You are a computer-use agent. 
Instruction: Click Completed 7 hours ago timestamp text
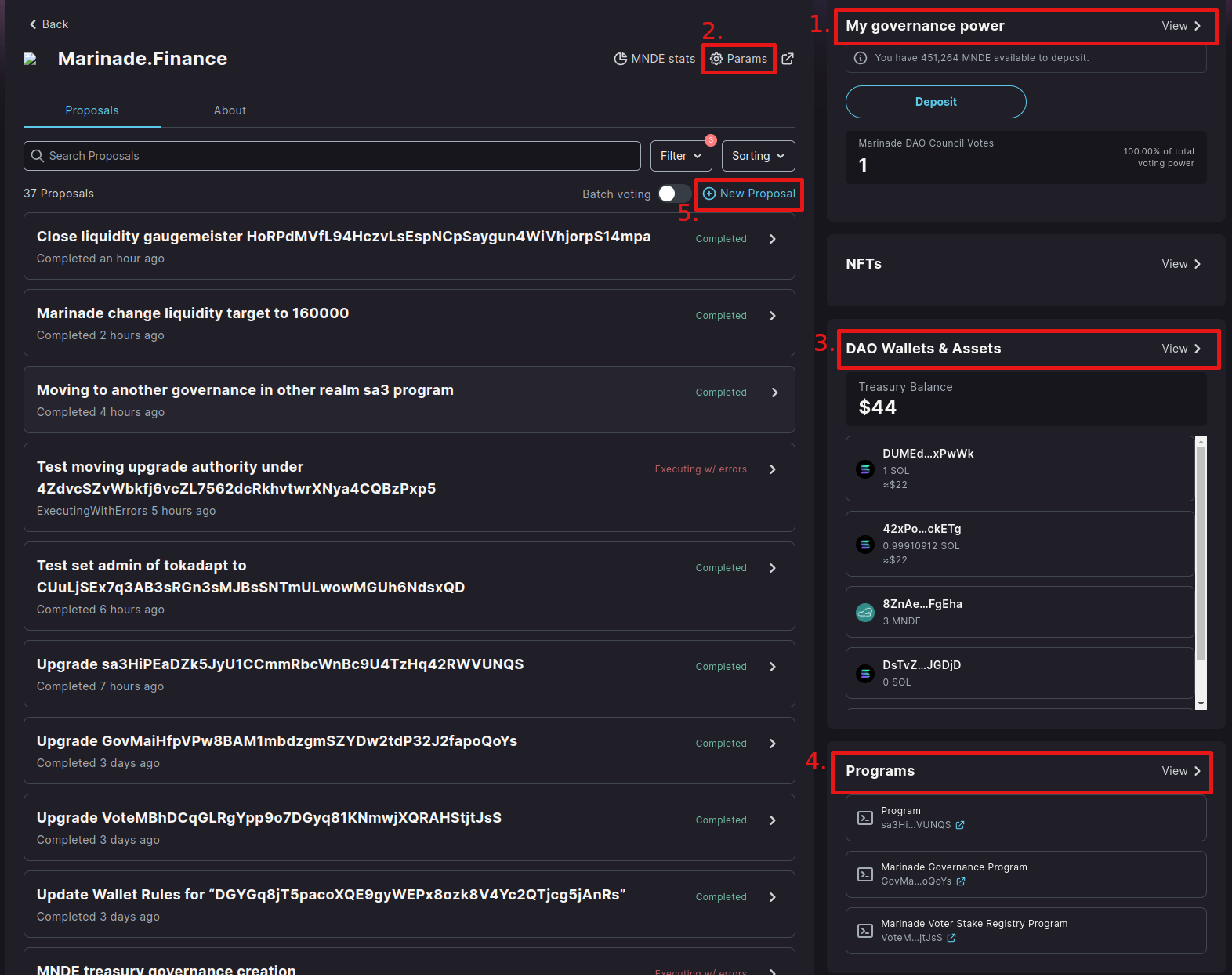(x=100, y=686)
